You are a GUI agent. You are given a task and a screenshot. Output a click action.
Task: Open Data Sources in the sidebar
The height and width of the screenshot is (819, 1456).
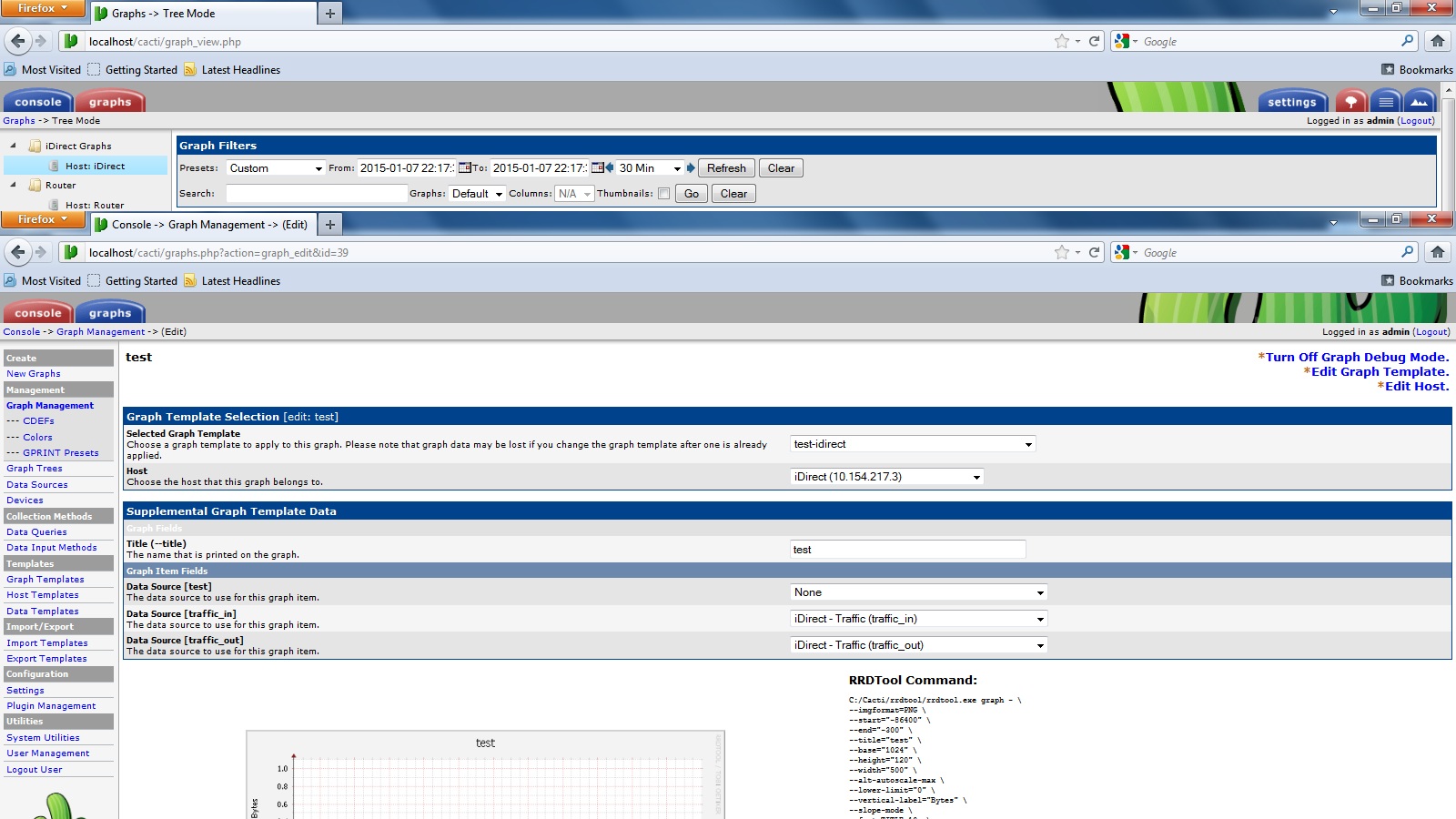37,484
